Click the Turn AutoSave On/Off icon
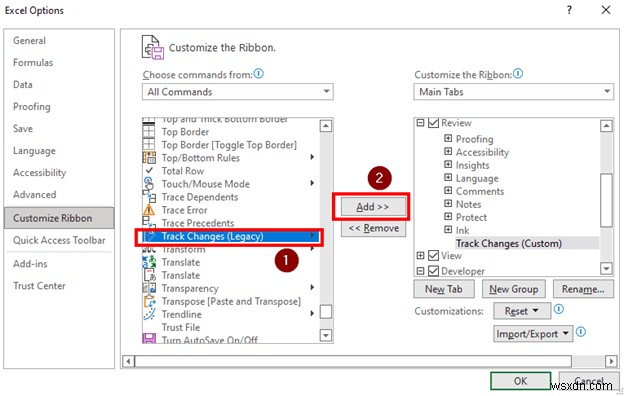 coord(149,339)
